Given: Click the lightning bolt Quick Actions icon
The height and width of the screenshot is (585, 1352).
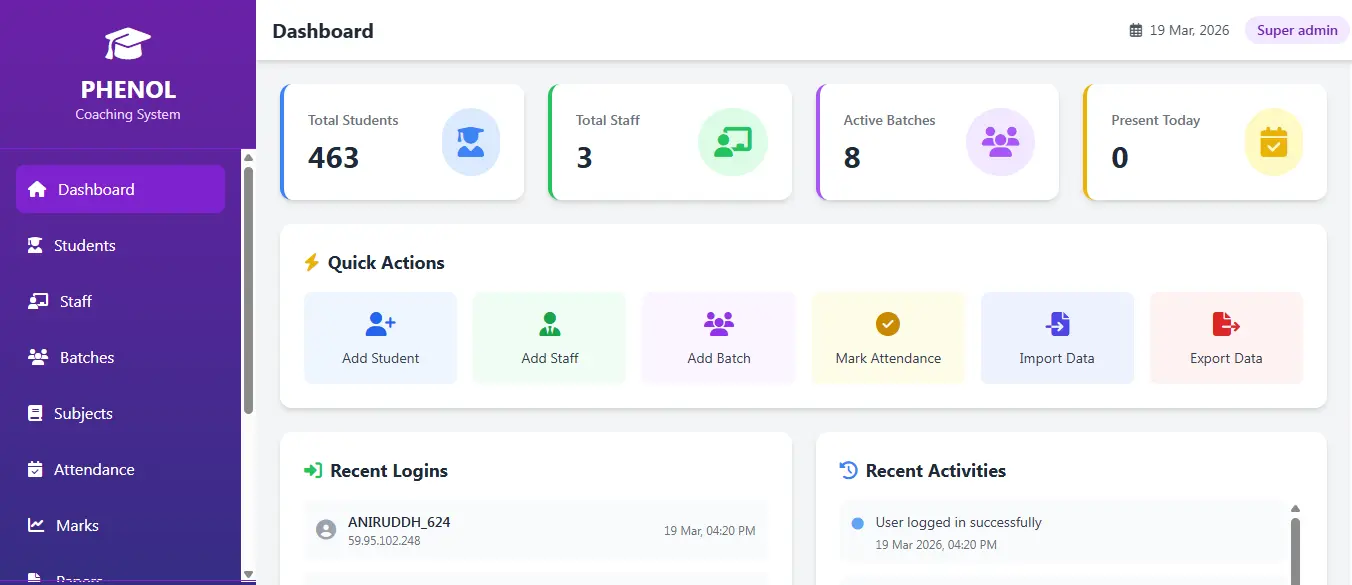Looking at the screenshot, I should coord(311,262).
